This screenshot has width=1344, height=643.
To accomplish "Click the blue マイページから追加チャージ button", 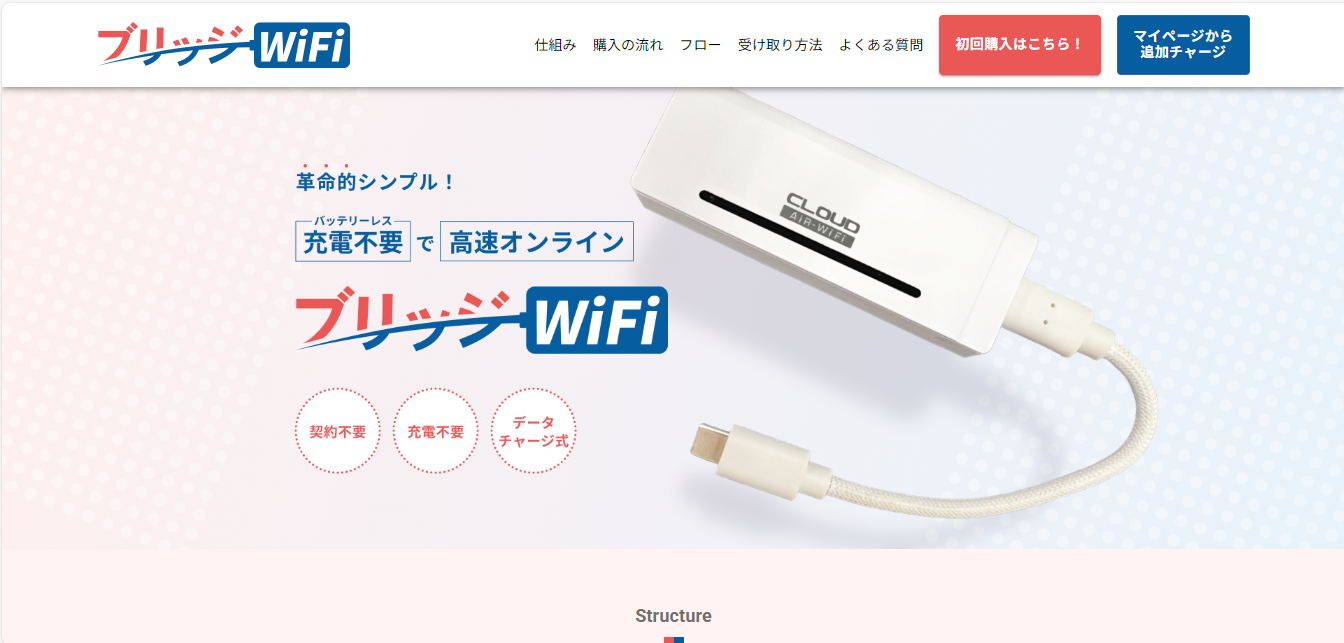I will (1183, 45).
